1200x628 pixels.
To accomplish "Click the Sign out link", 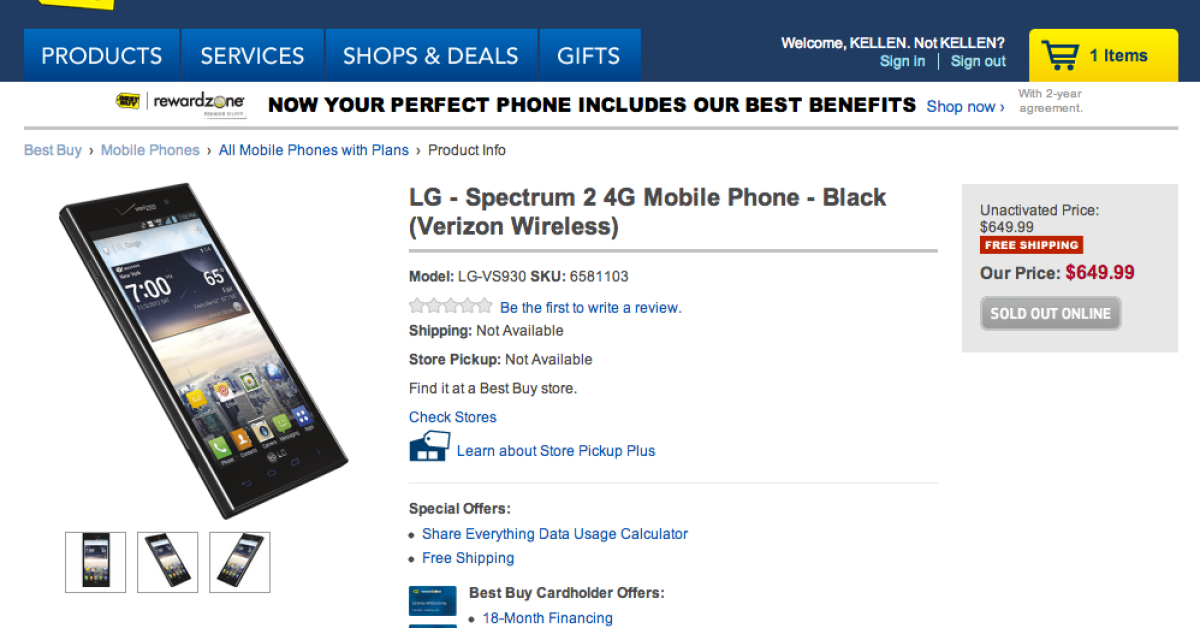I will [x=978, y=61].
